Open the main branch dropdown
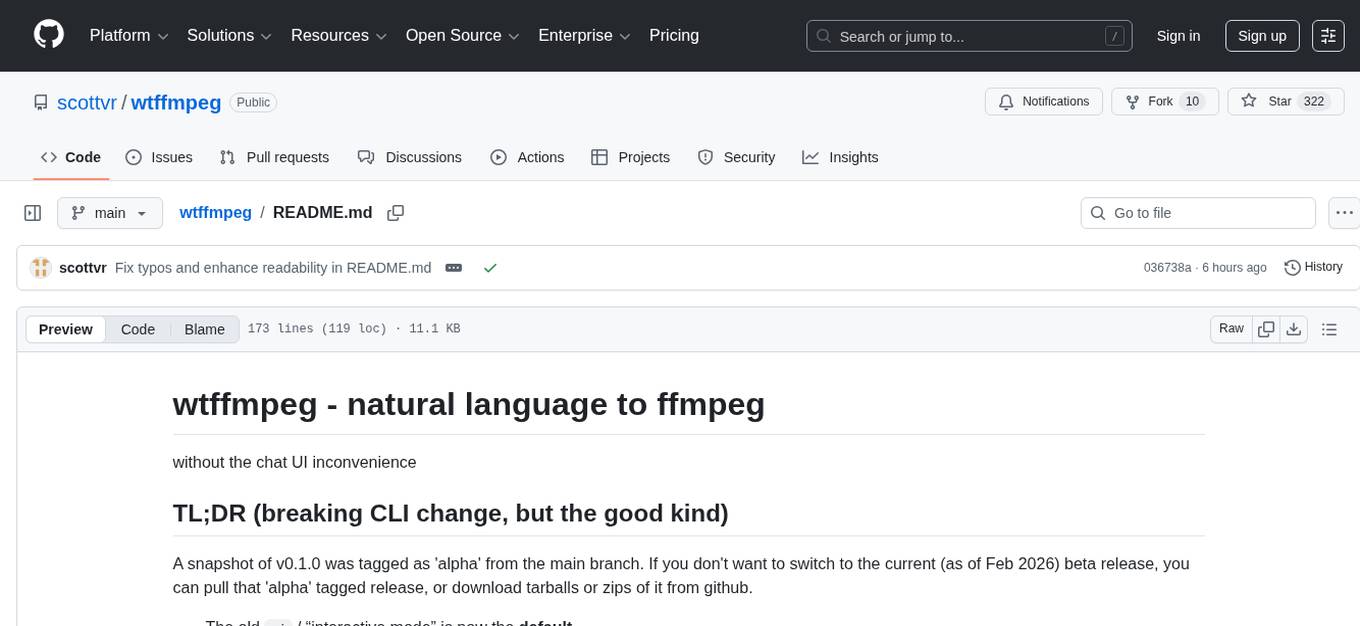This screenshot has width=1360, height=626. (109, 213)
